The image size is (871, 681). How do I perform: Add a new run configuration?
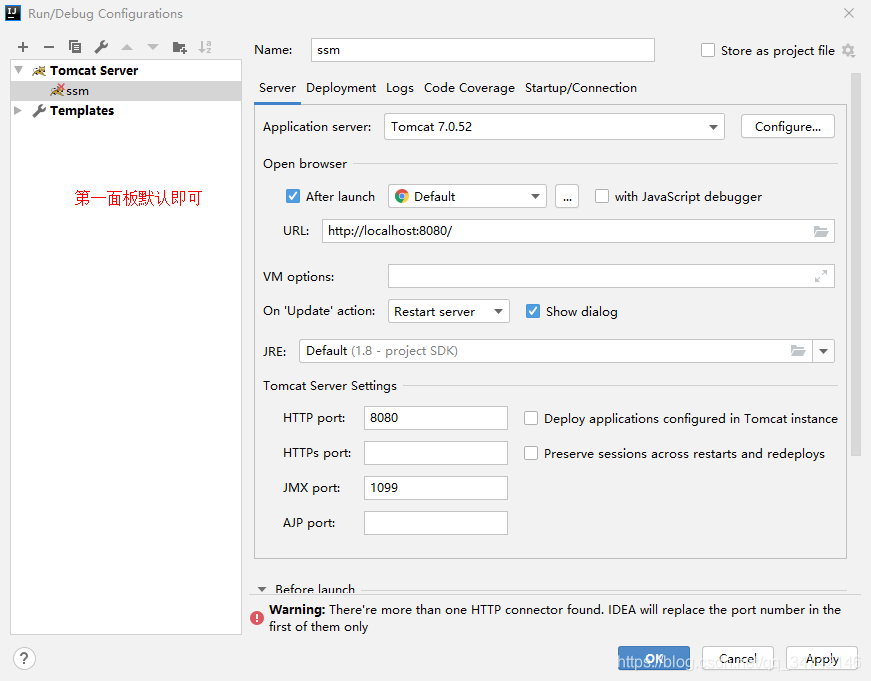(23, 47)
